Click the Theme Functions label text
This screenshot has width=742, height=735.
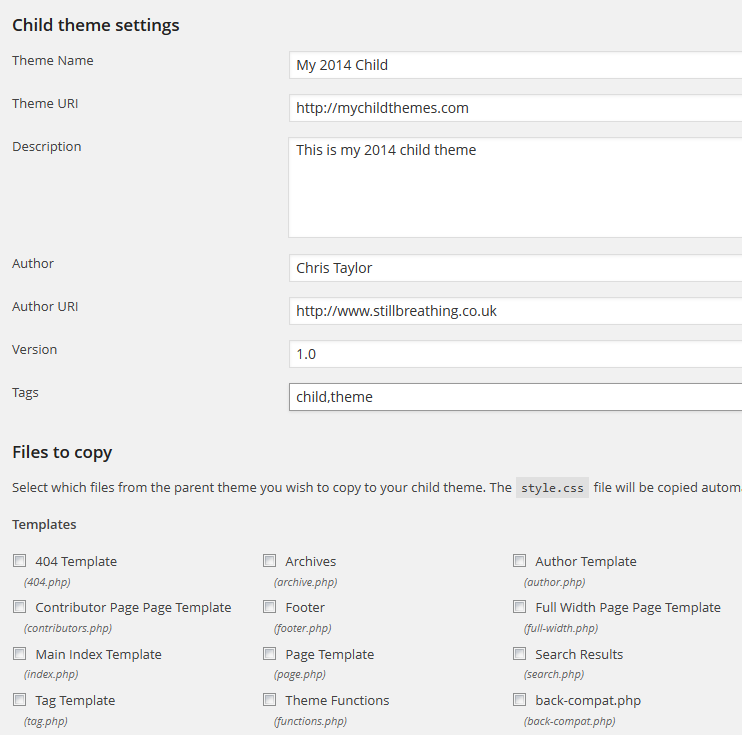point(337,700)
